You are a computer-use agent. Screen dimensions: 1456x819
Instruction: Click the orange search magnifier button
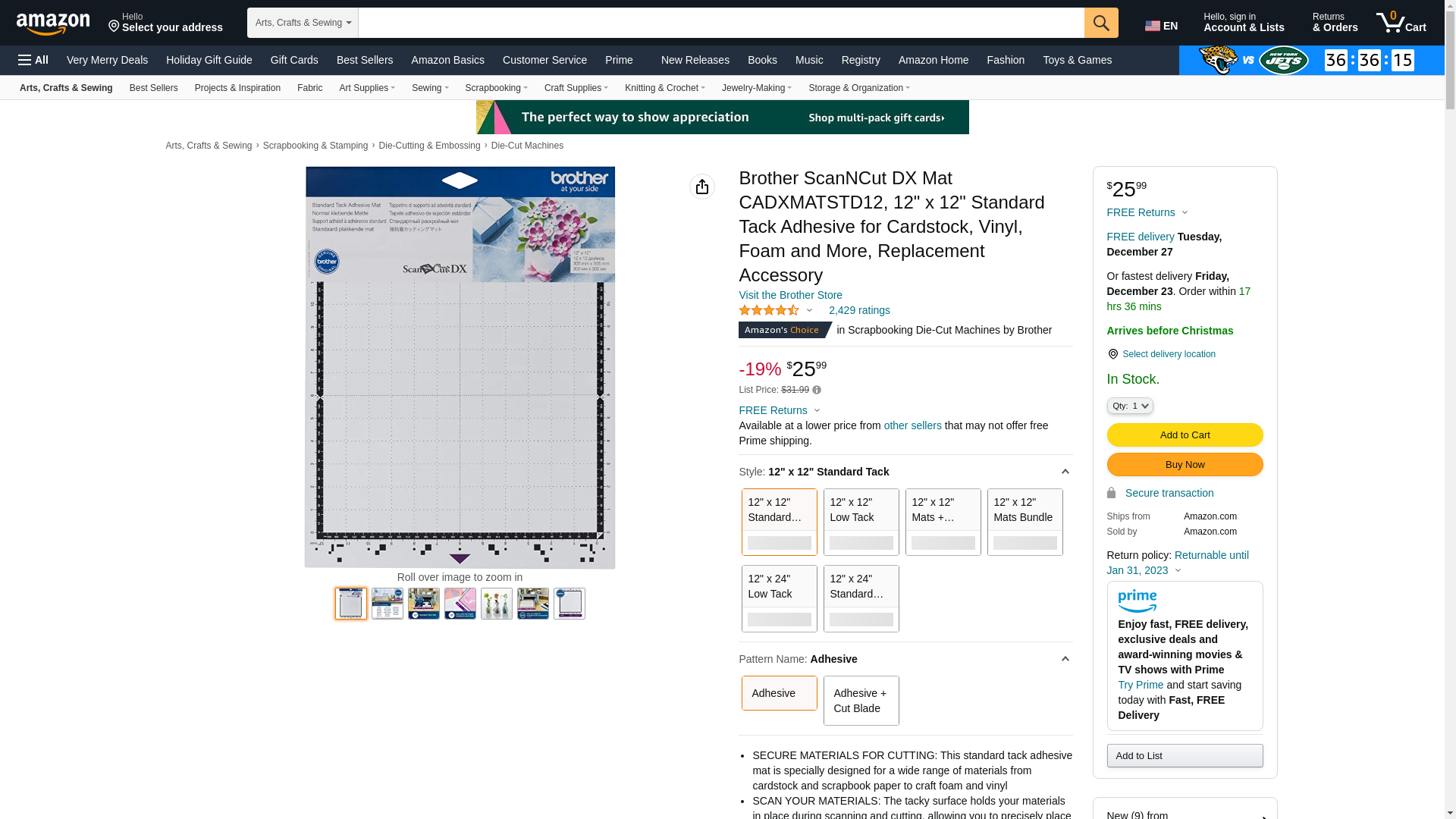coord(1101,23)
